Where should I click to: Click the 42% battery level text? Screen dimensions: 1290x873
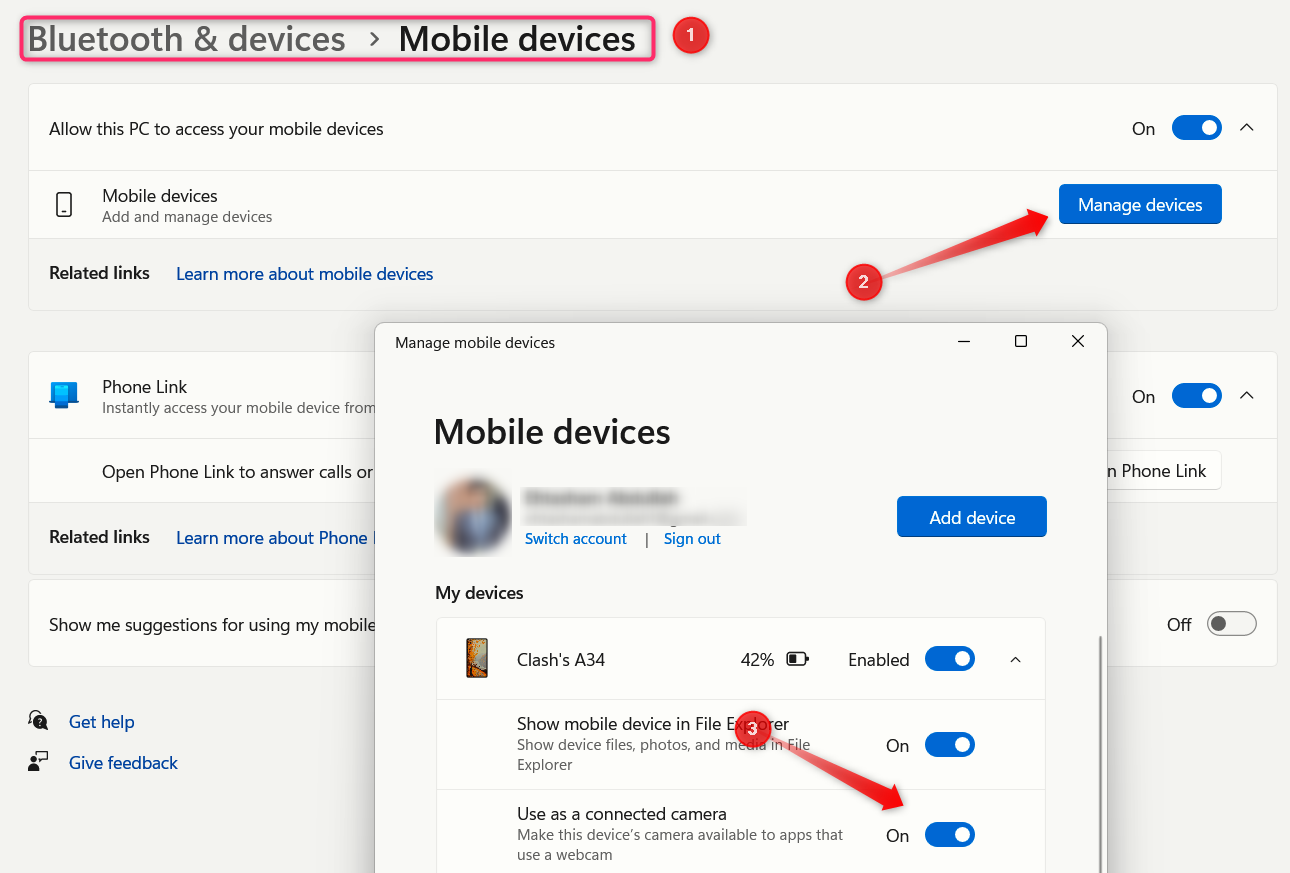pyautogui.click(x=757, y=660)
